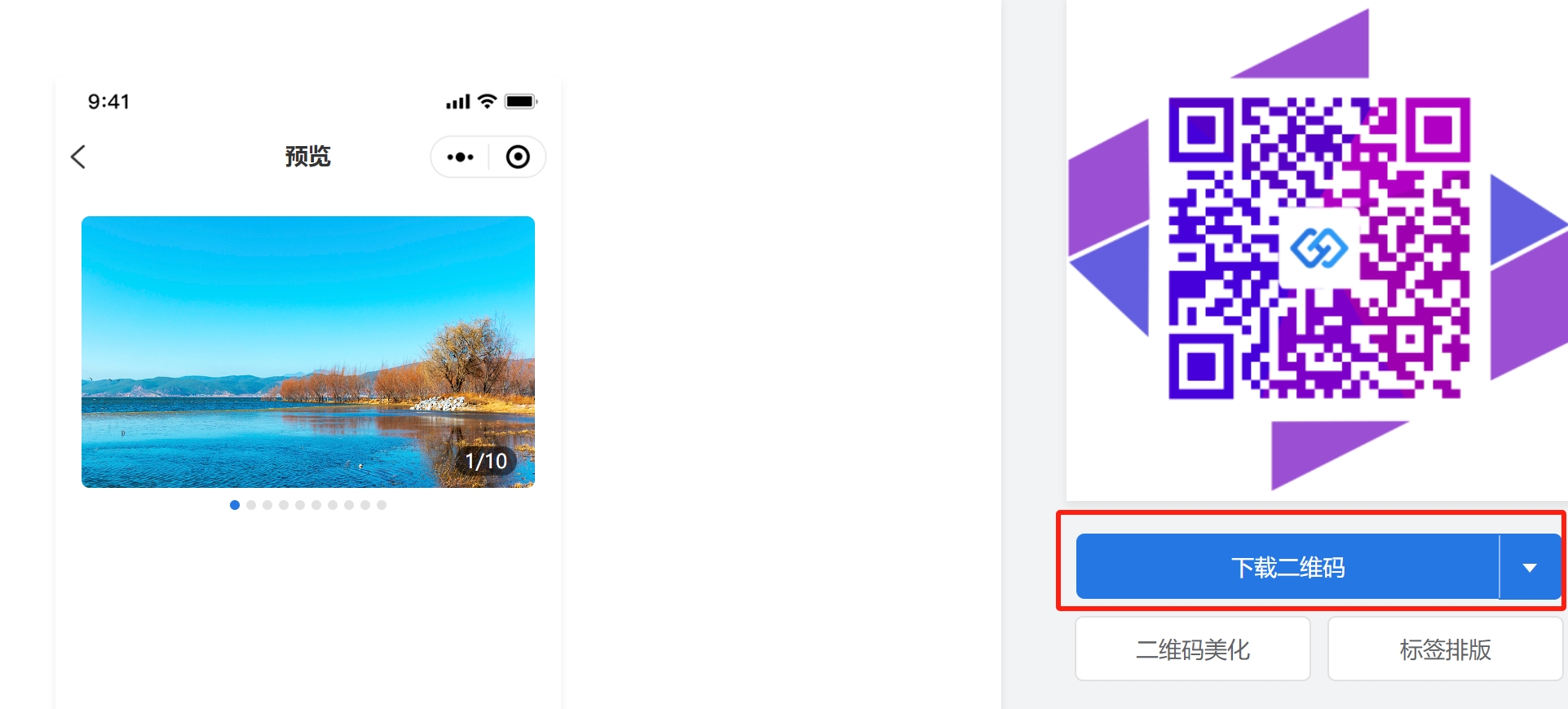The height and width of the screenshot is (709, 1568).
Task: Click the 预览 page title
Action: click(x=307, y=157)
